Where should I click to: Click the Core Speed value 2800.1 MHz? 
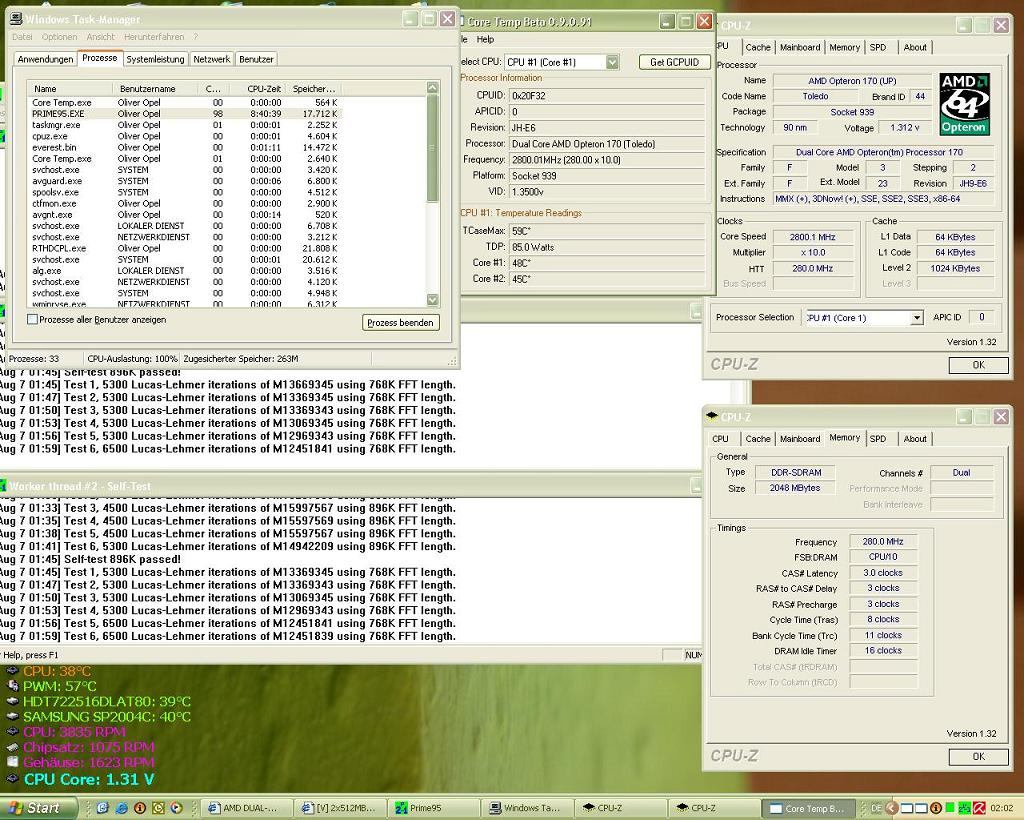point(812,237)
